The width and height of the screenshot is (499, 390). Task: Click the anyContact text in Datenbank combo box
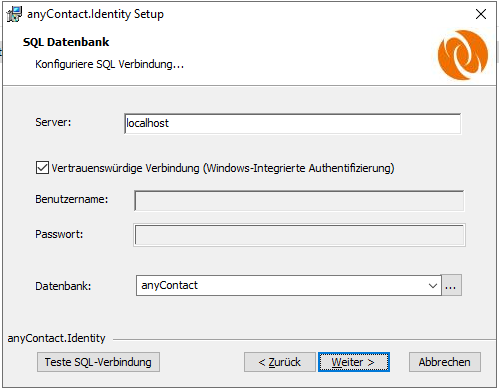pos(169,285)
